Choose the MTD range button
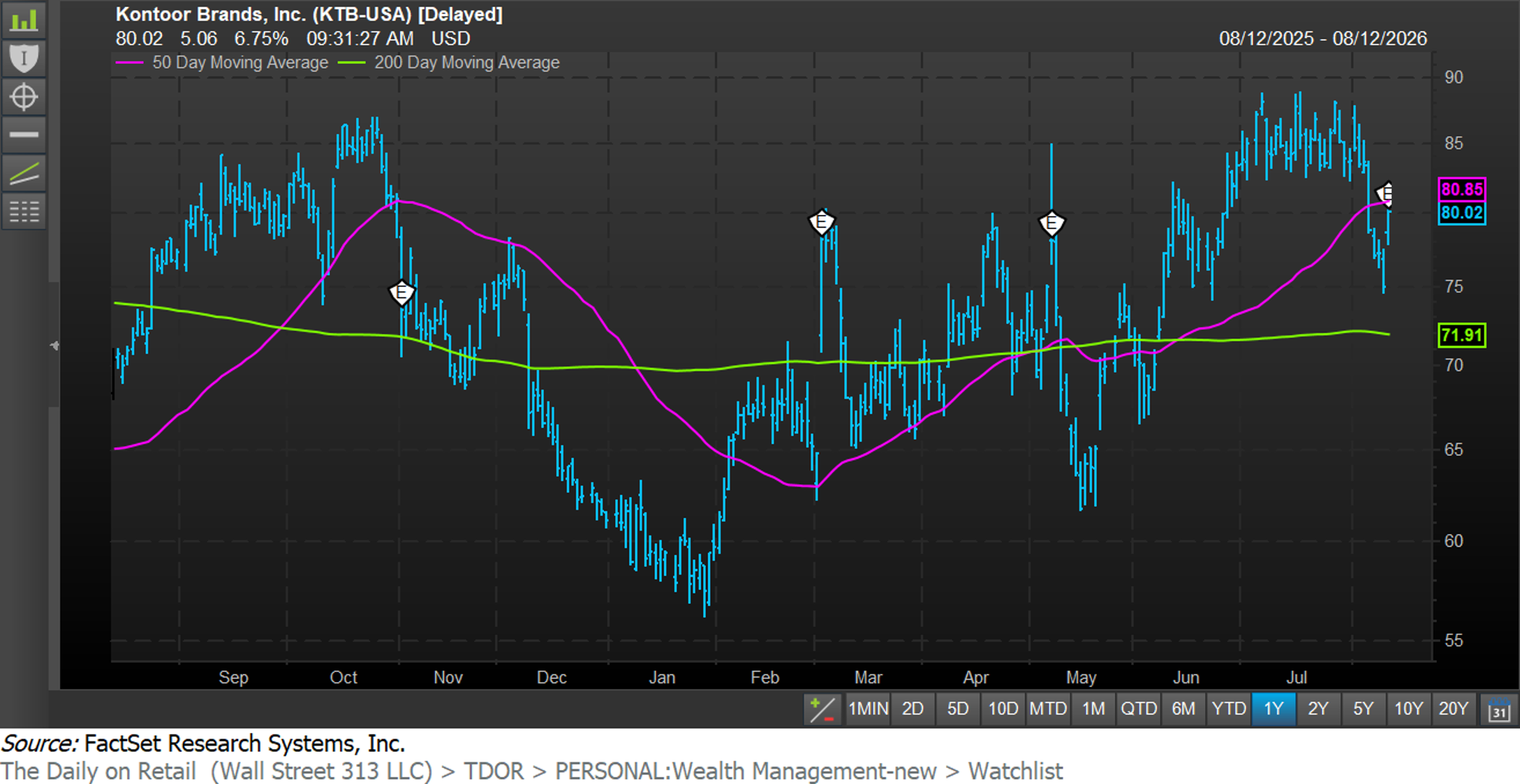The width and height of the screenshot is (1520, 784). point(1048,709)
